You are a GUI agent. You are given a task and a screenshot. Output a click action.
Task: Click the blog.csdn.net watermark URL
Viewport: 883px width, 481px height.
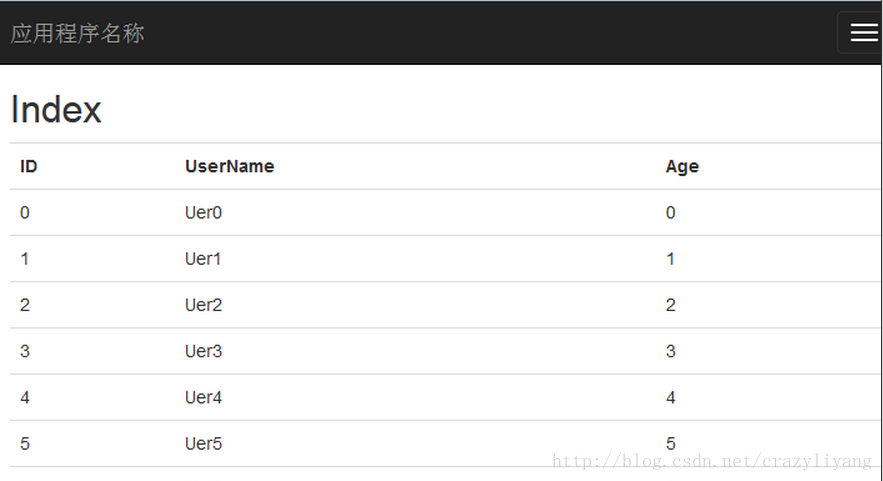(x=712, y=461)
